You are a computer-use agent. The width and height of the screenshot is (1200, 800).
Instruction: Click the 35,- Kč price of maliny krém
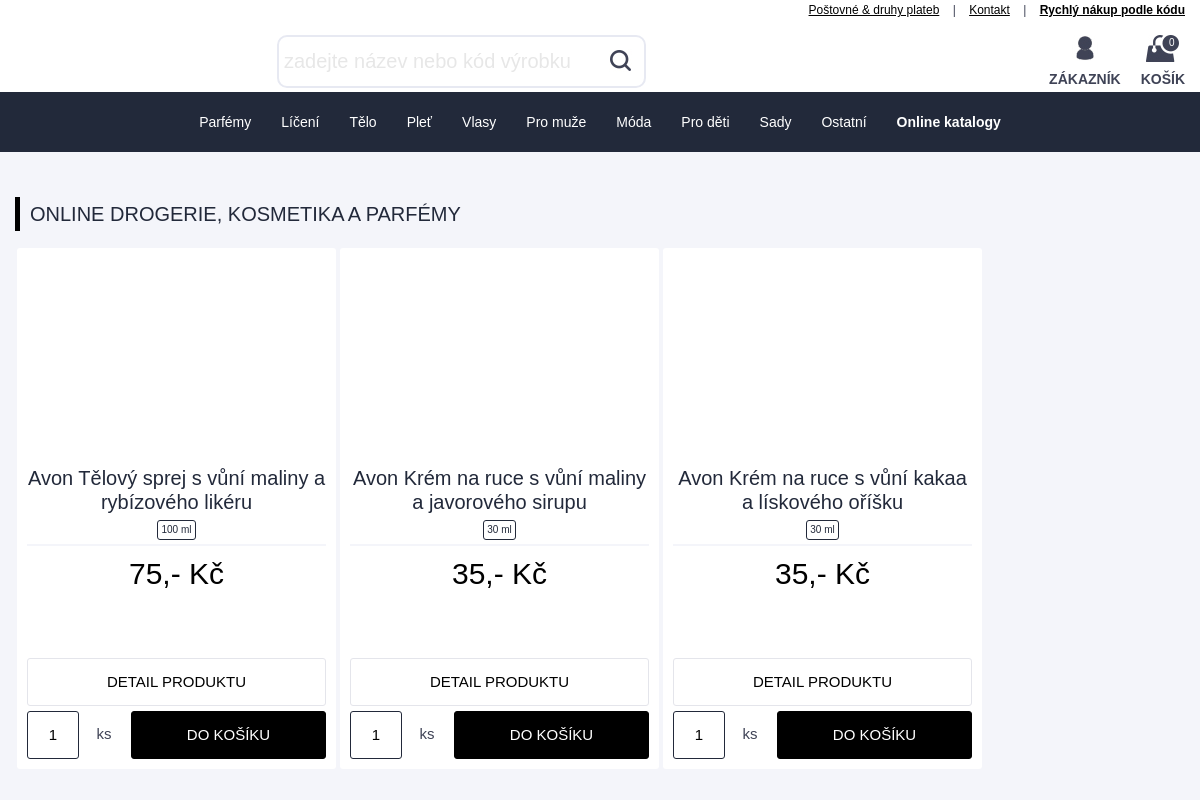[499, 574]
